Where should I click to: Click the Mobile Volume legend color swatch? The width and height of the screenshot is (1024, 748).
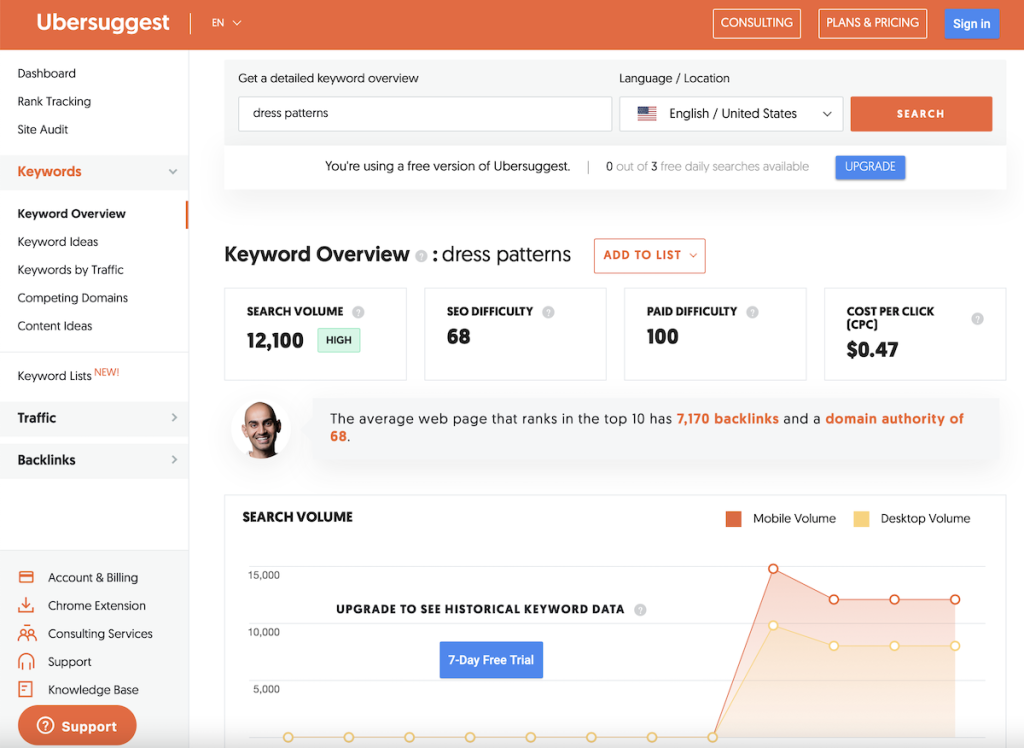coord(733,519)
